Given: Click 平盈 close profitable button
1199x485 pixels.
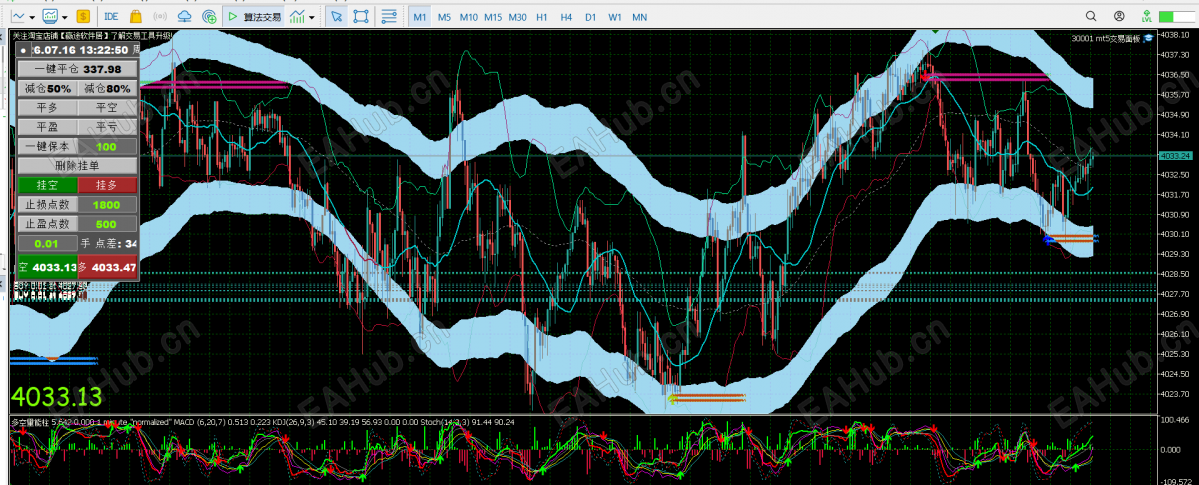Looking at the screenshot, I should (x=47, y=127).
